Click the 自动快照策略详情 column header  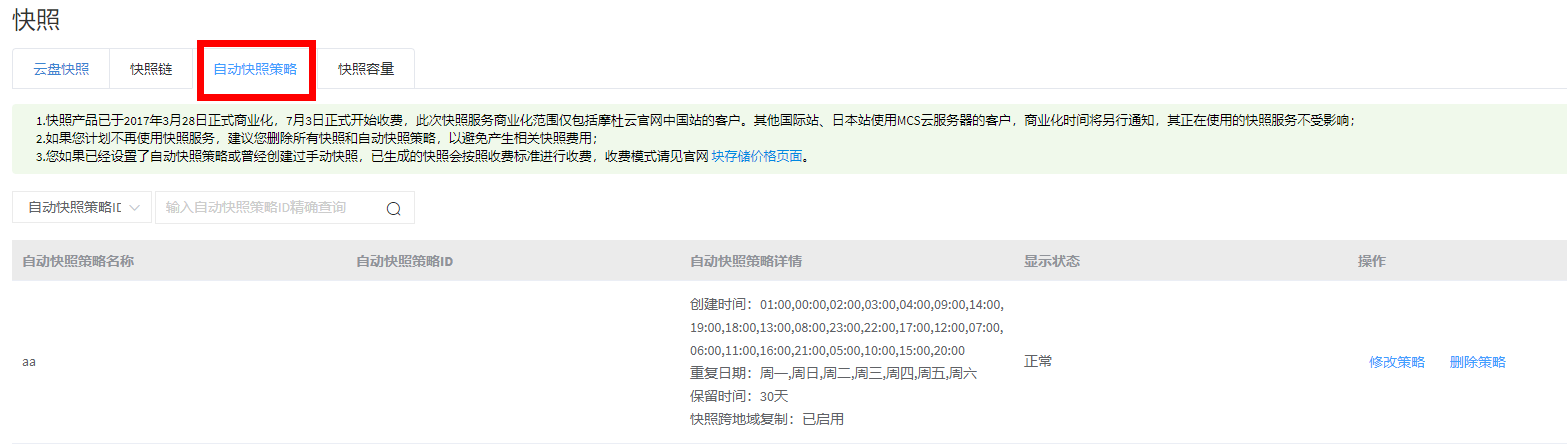click(x=746, y=261)
